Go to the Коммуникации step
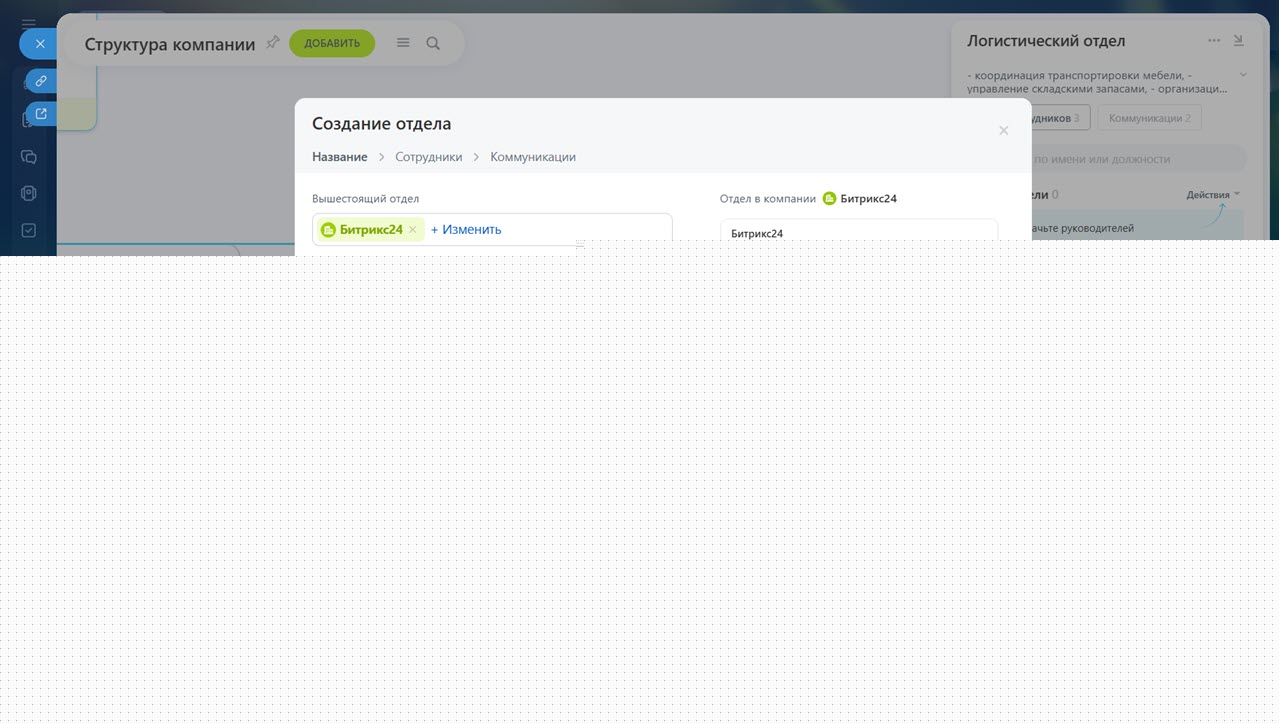The image size is (1279, 724). pyautogui.click(x=532, y=157)
